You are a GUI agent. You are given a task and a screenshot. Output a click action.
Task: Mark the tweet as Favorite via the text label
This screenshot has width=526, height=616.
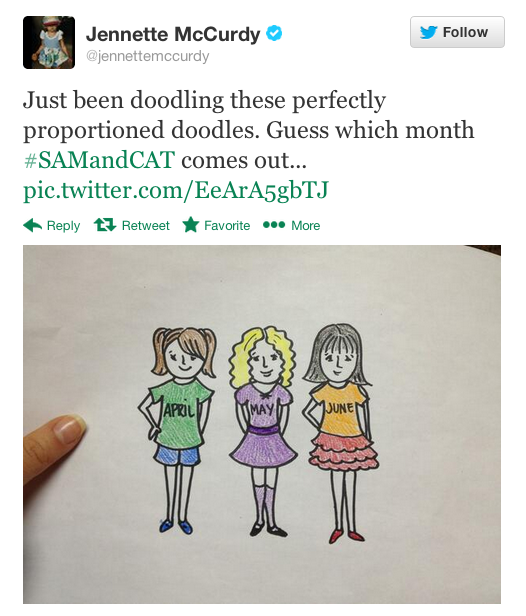coord(227,226)
